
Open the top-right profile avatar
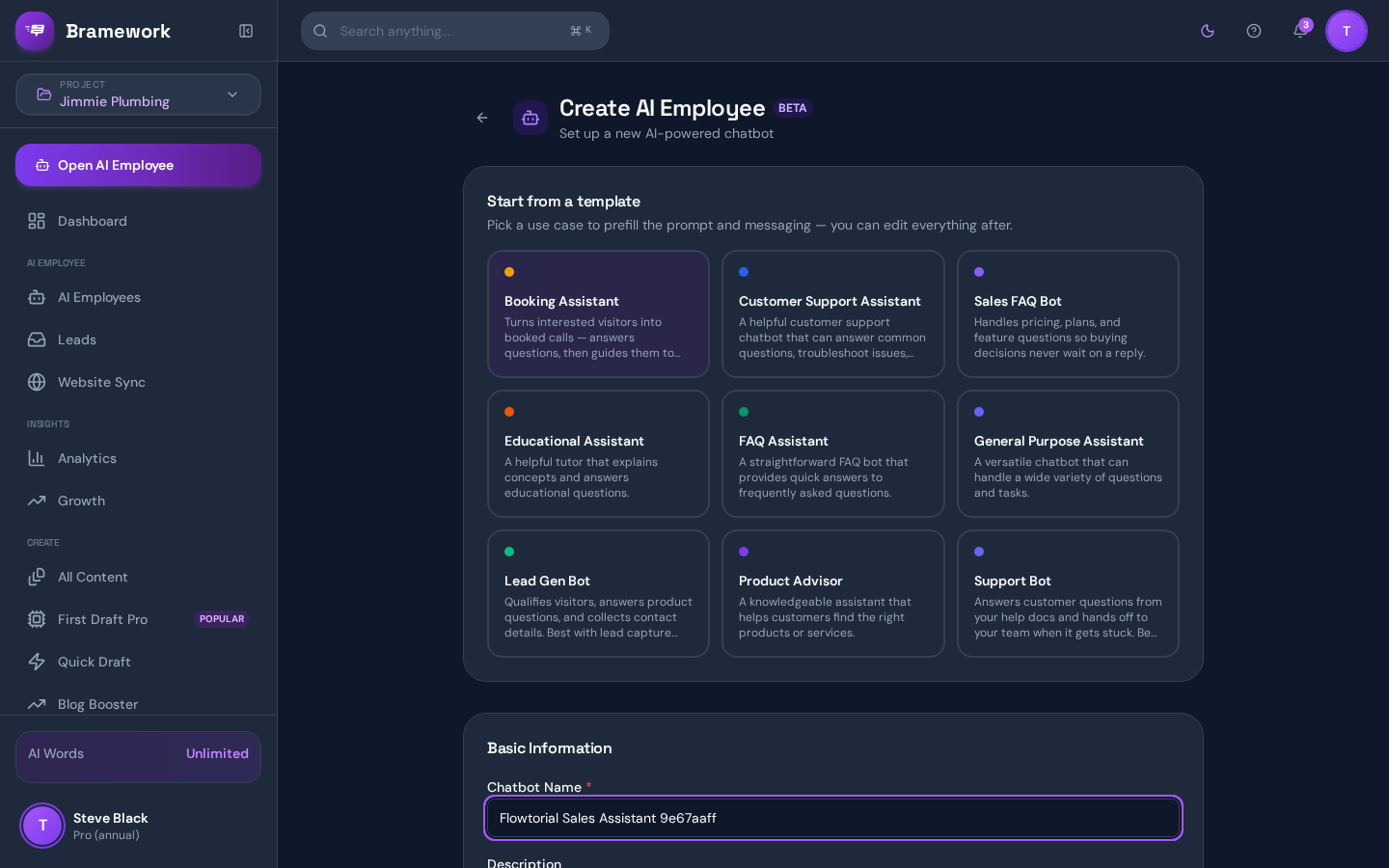(x=1347, y=31)
